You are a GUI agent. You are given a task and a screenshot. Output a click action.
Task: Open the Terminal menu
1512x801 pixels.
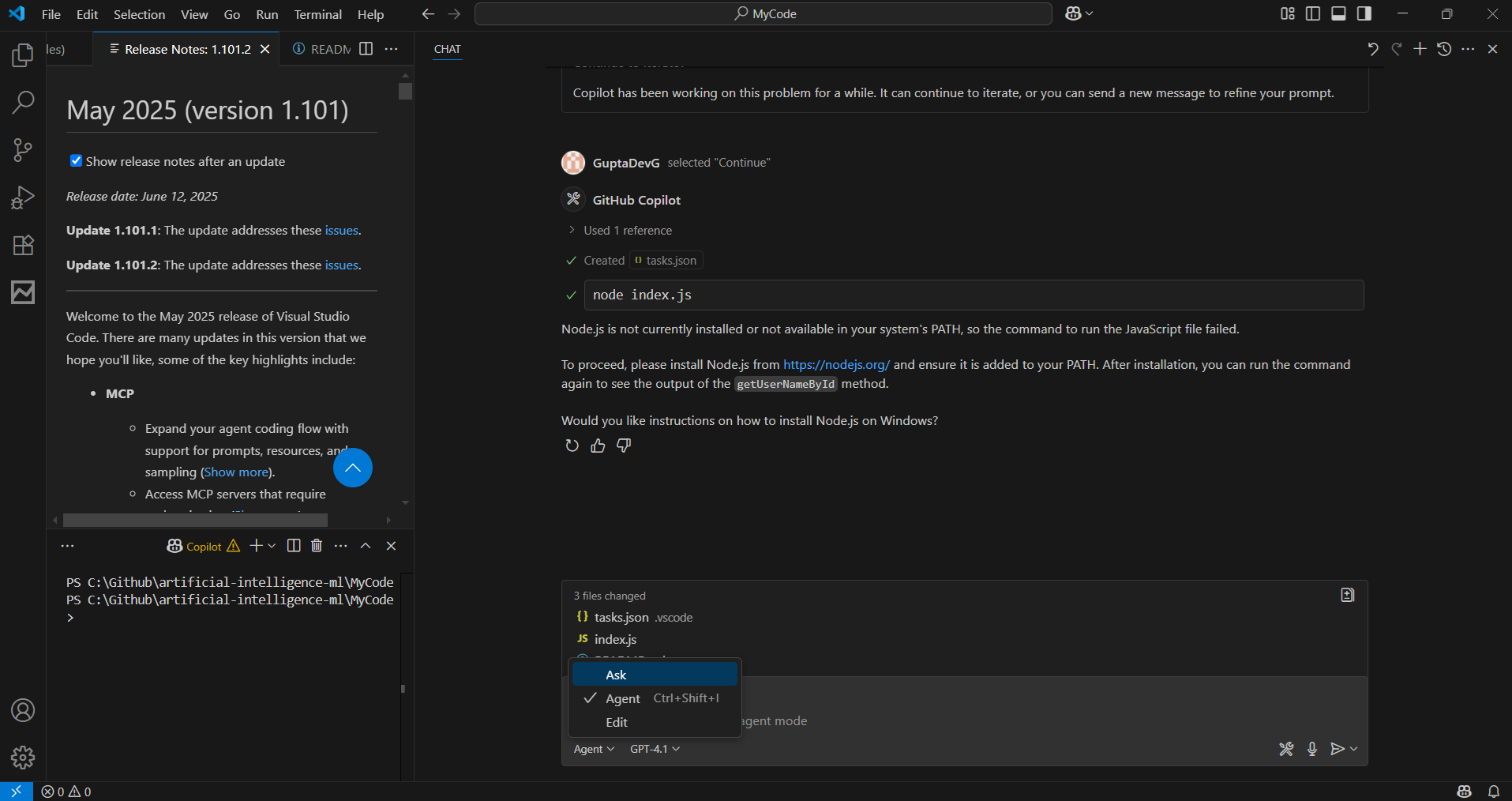pyautogui.click(x=317, y=13)
